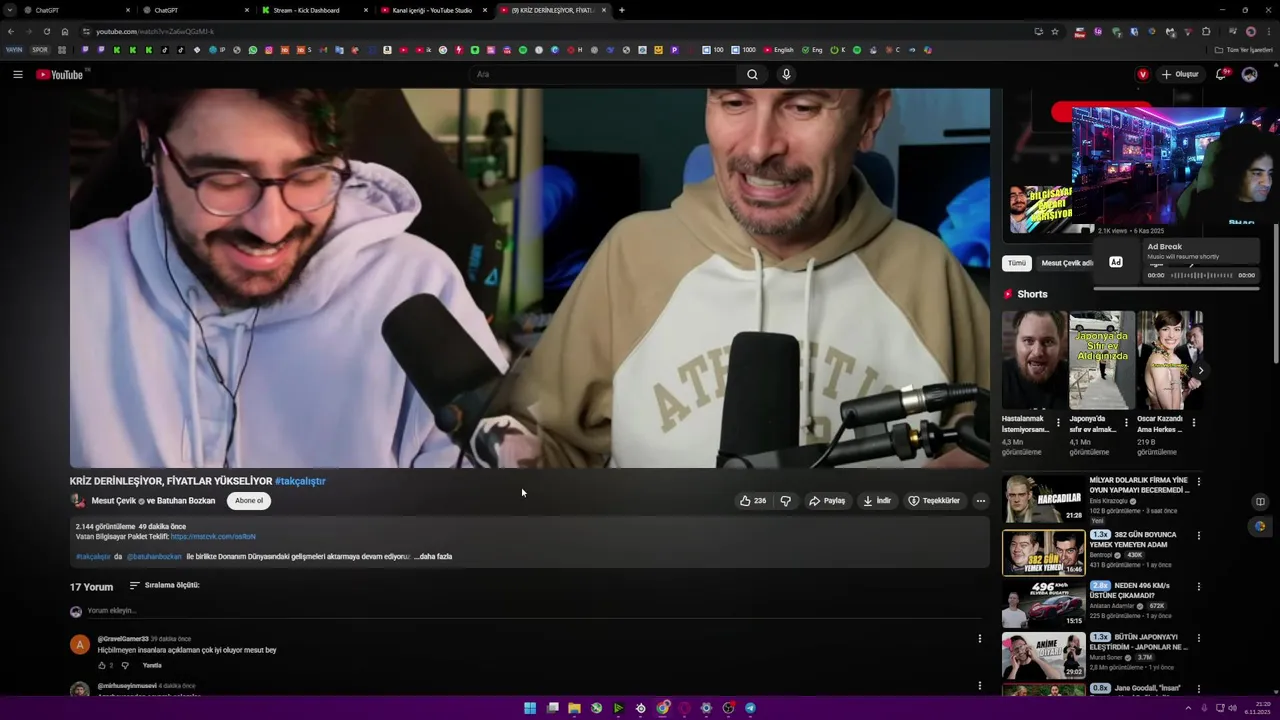Screen dimensions: 1280x720
Task: Open the YAYIN bookmark folder
Action: coord(14,50)
